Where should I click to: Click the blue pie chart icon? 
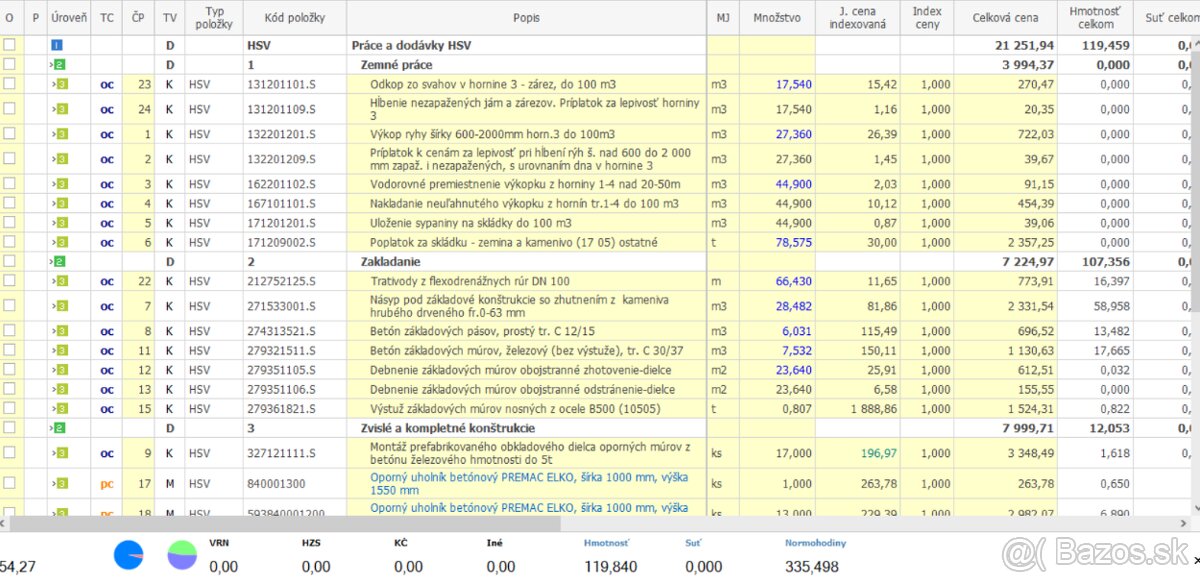pos(129,554)
